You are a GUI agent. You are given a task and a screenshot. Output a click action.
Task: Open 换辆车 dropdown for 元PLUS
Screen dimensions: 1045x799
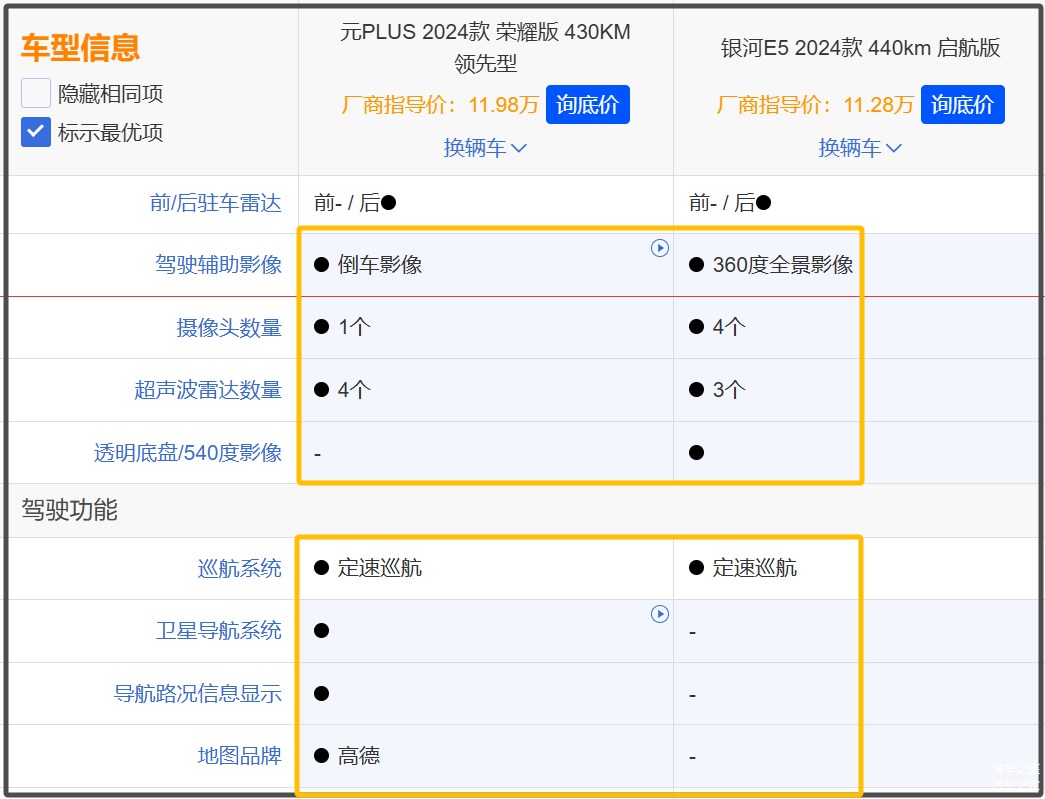click(485, 148)
